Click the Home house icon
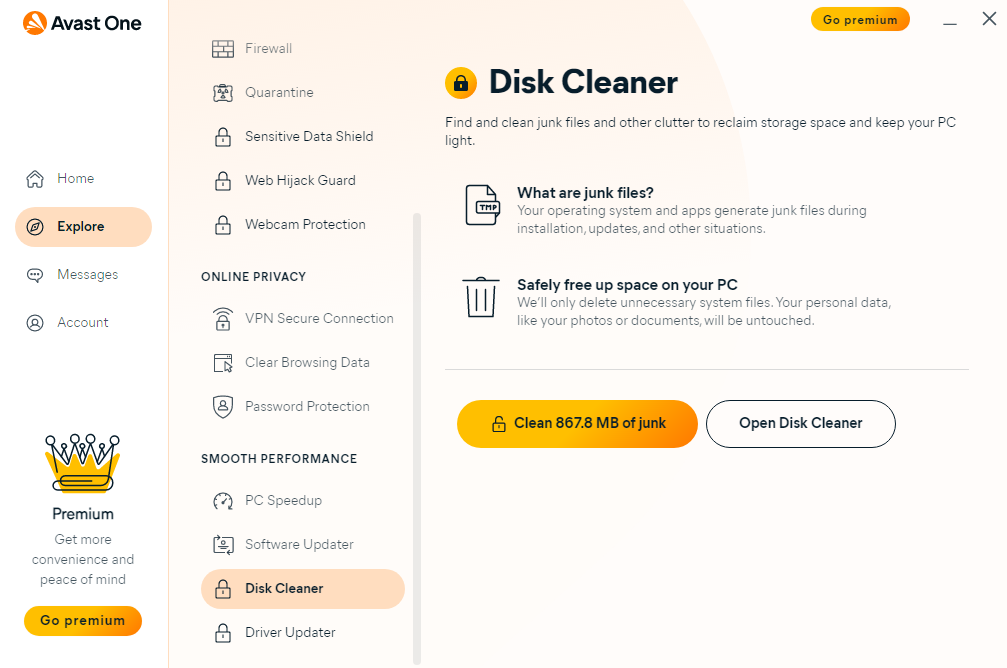The width and height of the screenshot is (1007, 668). (x=35, y=179)
